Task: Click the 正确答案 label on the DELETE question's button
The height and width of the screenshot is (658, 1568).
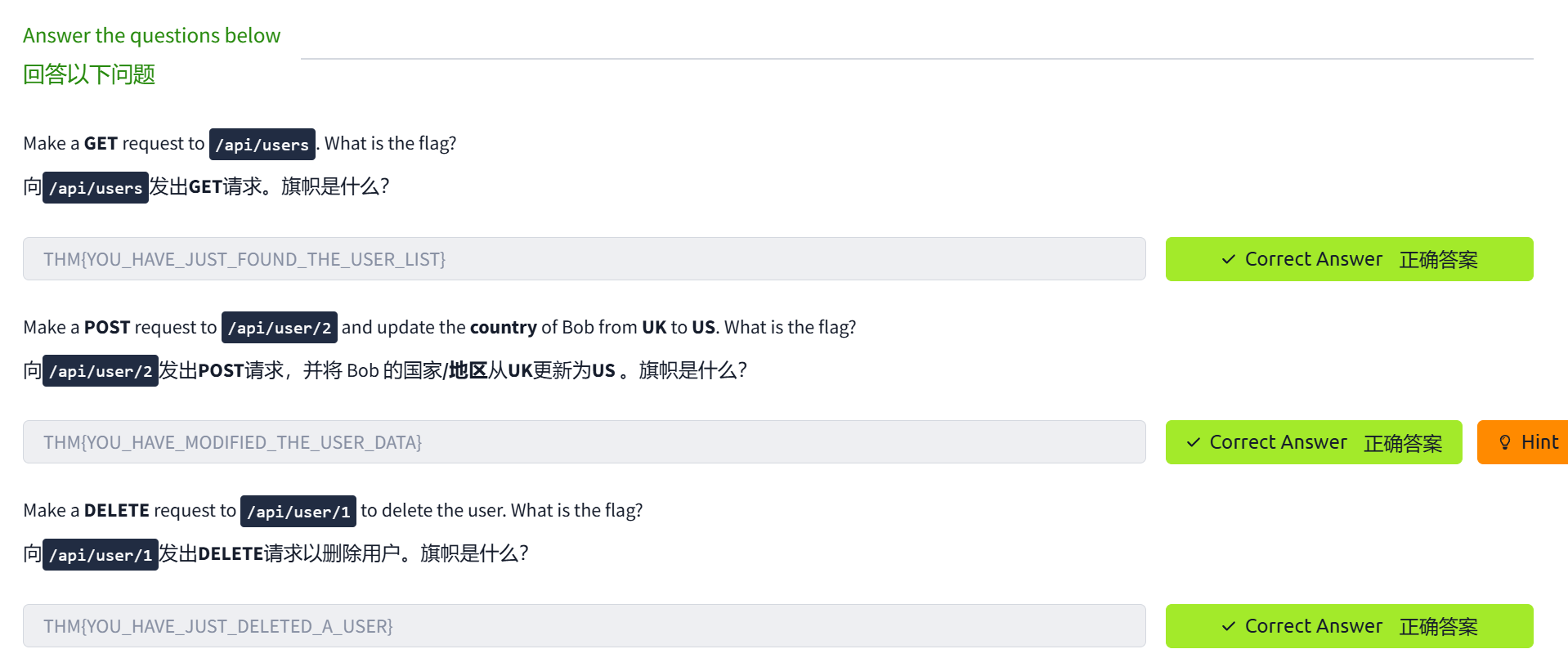Action: [1438, 627]
